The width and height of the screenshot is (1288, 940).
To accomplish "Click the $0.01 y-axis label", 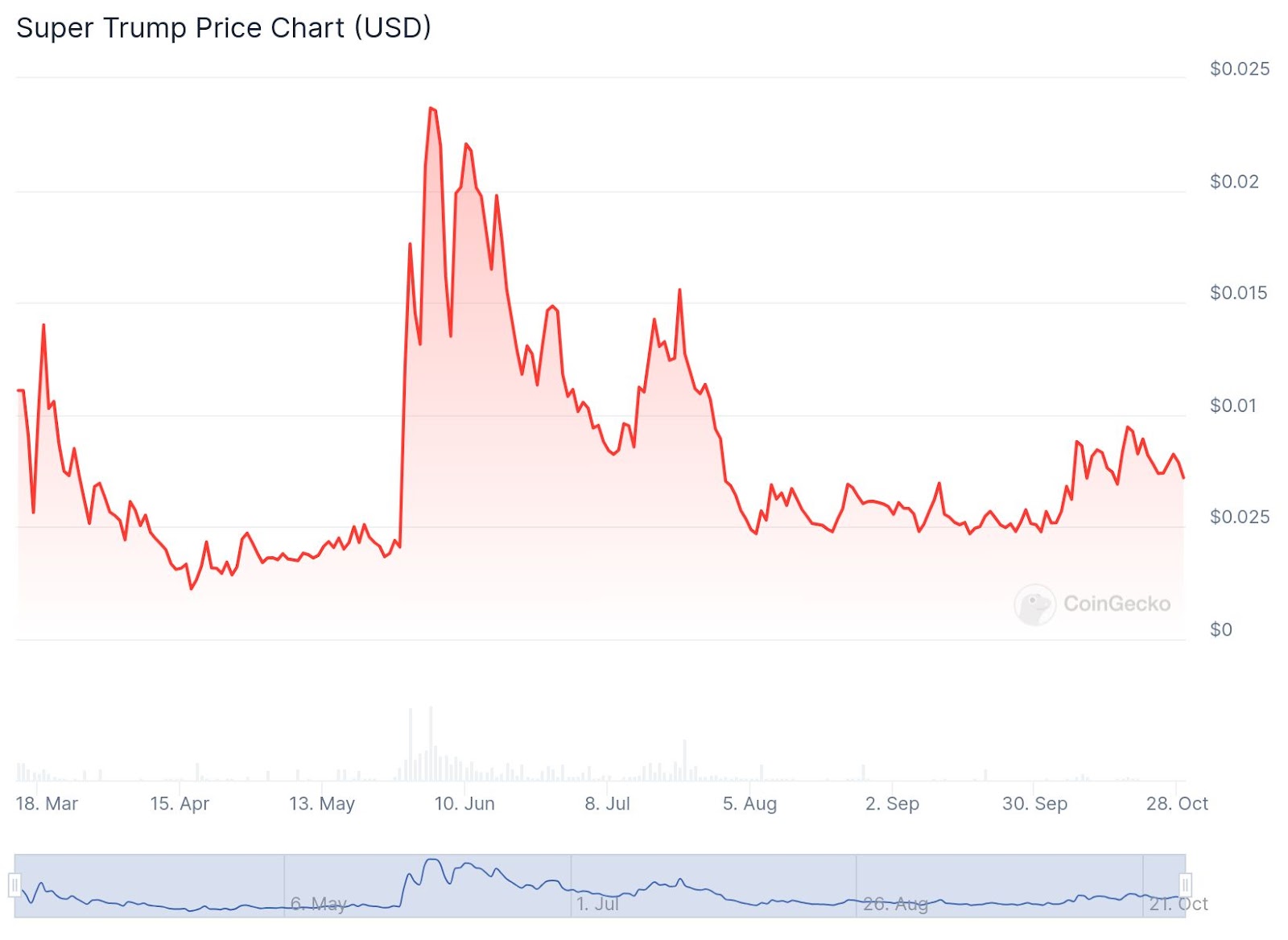I will [1233, 406].
